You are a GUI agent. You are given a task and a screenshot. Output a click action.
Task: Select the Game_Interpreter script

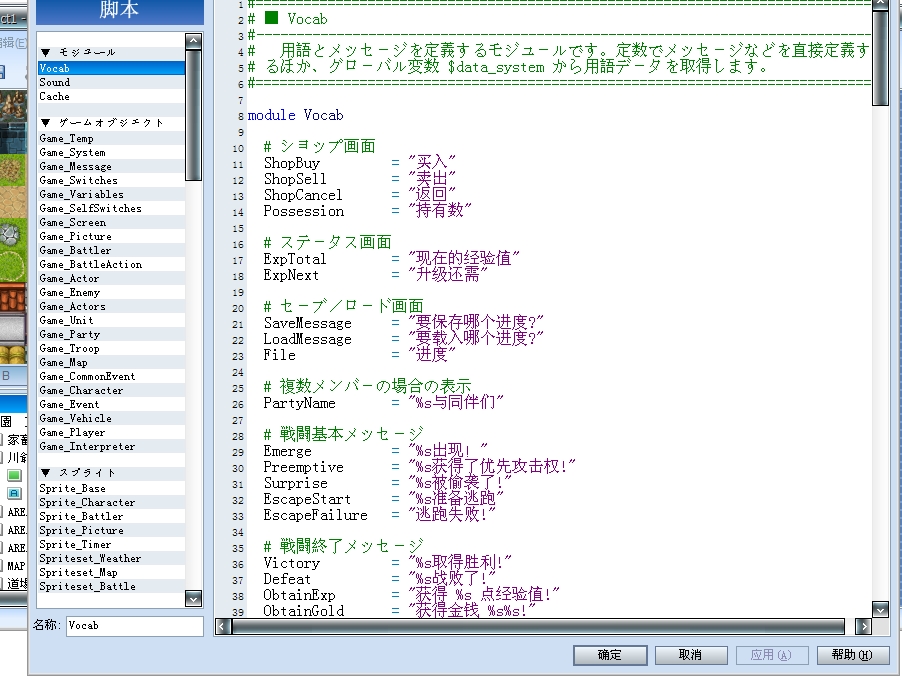[112, 446]
